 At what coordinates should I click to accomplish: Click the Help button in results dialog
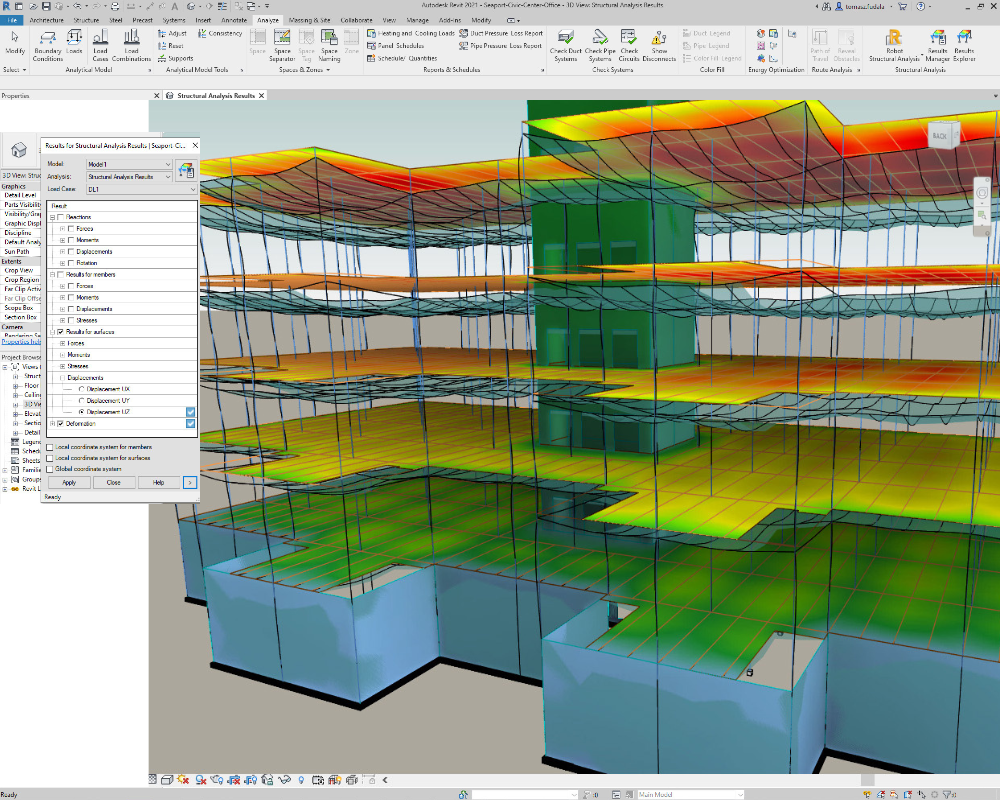158,482
